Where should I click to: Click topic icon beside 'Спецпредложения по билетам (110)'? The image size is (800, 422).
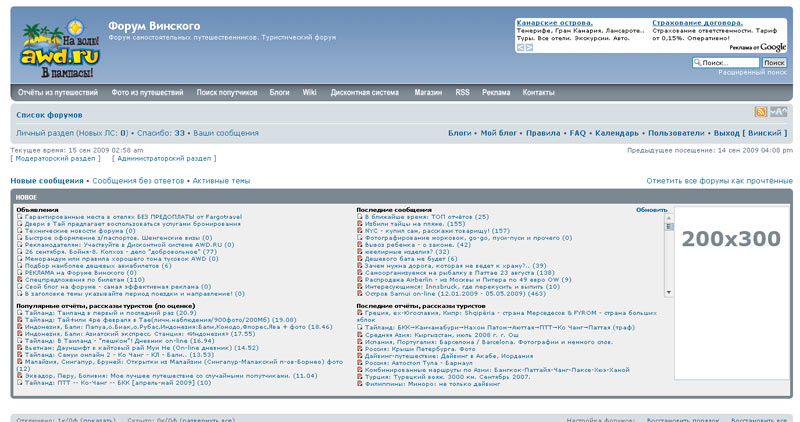click(x=19, y=280)
